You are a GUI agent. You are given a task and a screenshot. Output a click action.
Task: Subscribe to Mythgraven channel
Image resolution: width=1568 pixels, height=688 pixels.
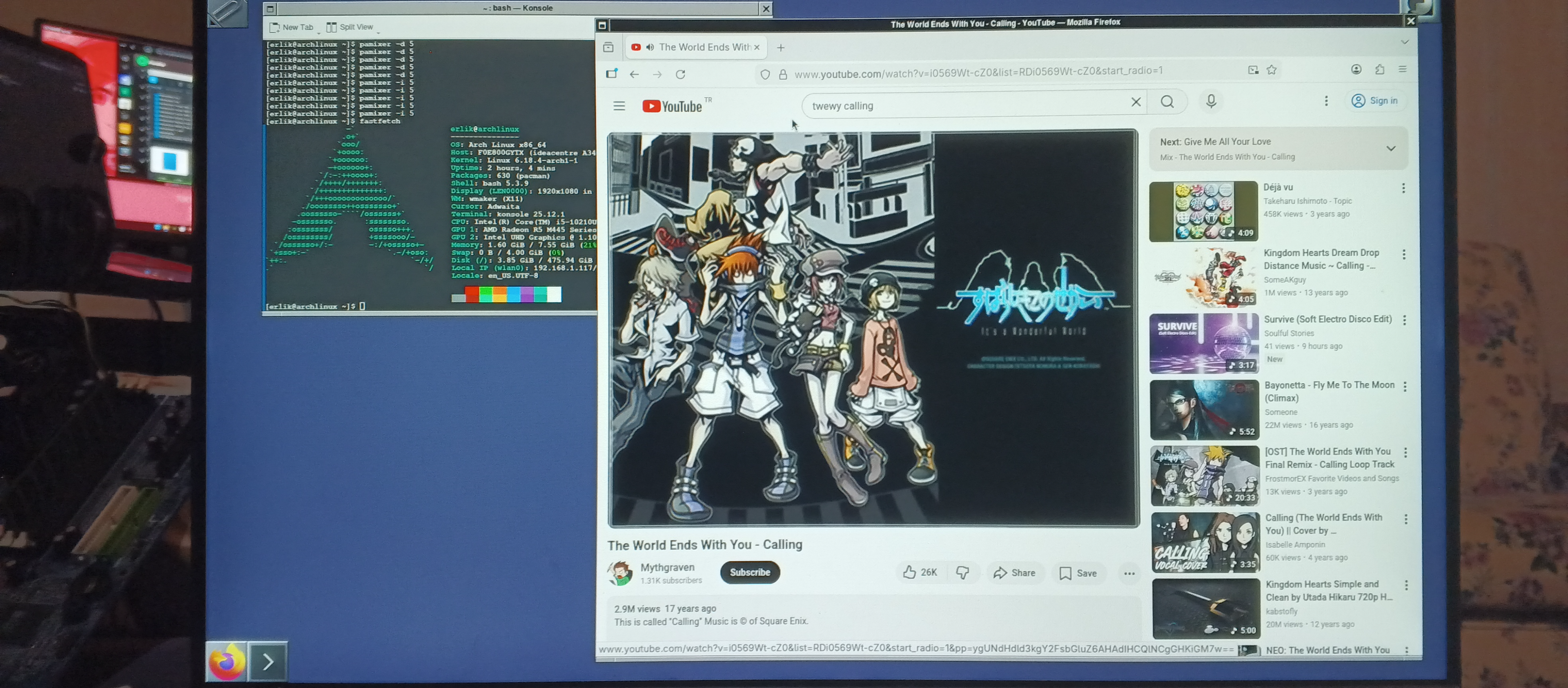tap(750, 572)
